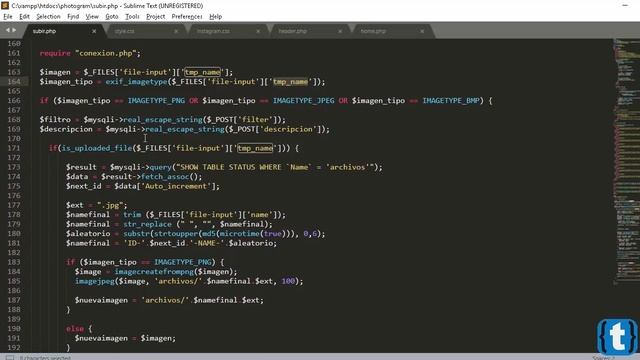Click the imagecreatefrompng function call

point(154,271)
